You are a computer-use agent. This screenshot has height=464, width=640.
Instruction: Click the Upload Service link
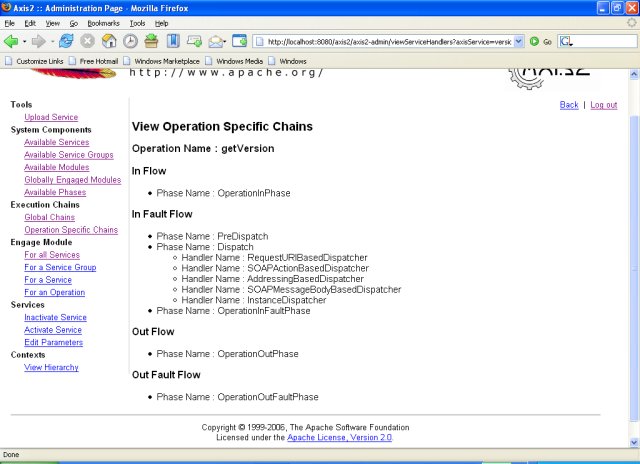51,117
